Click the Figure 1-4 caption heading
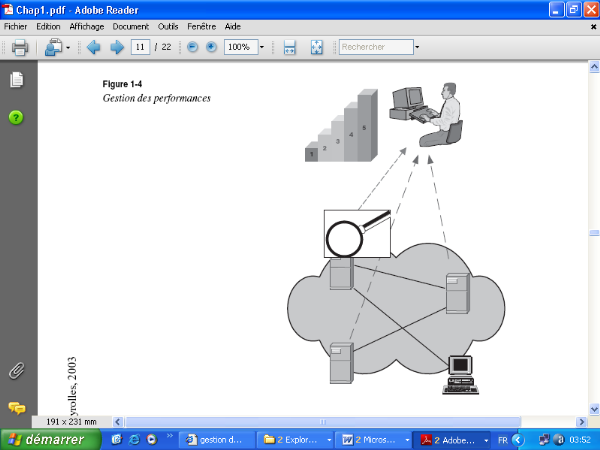Viewport: 600px width, 450px height. (x=122, y=84)
